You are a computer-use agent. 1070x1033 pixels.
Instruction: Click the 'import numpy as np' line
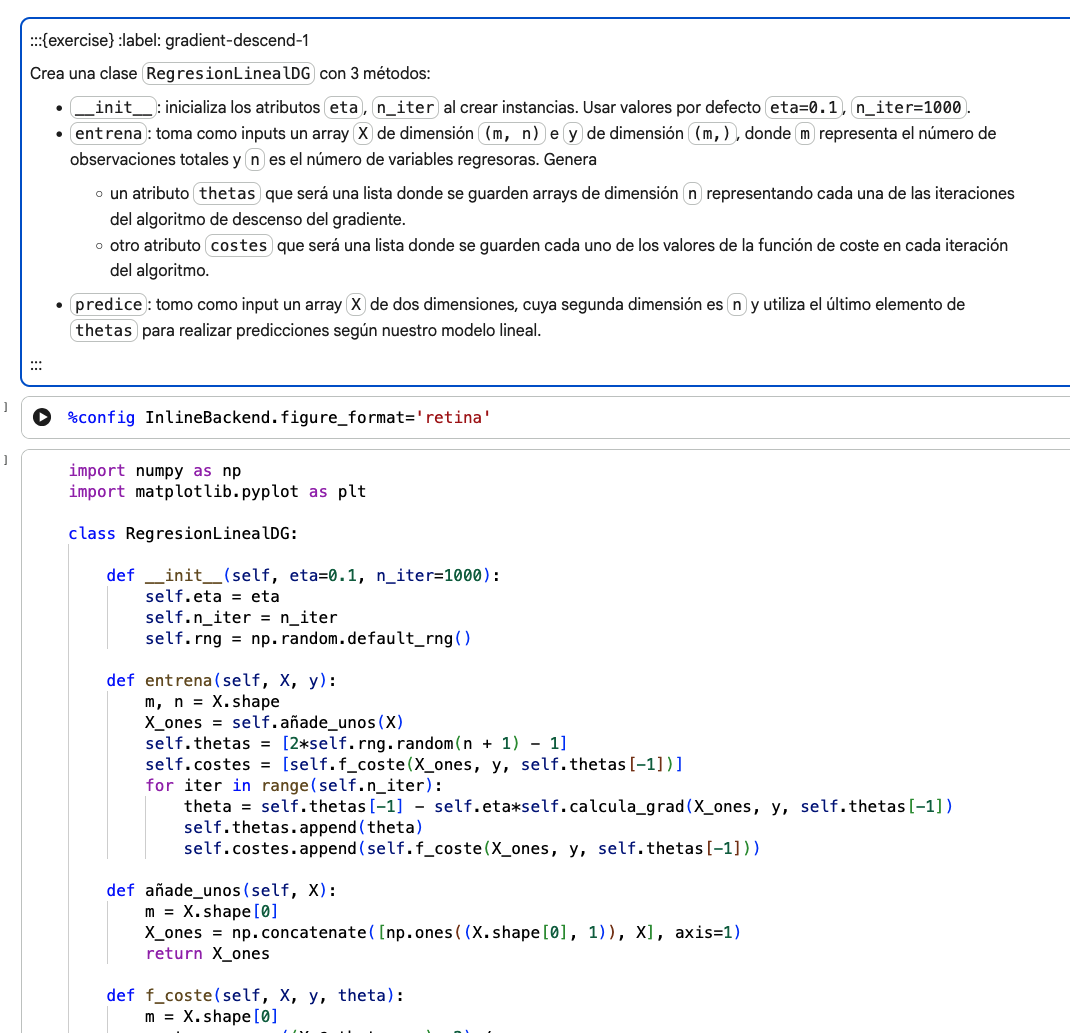[154, 470]
